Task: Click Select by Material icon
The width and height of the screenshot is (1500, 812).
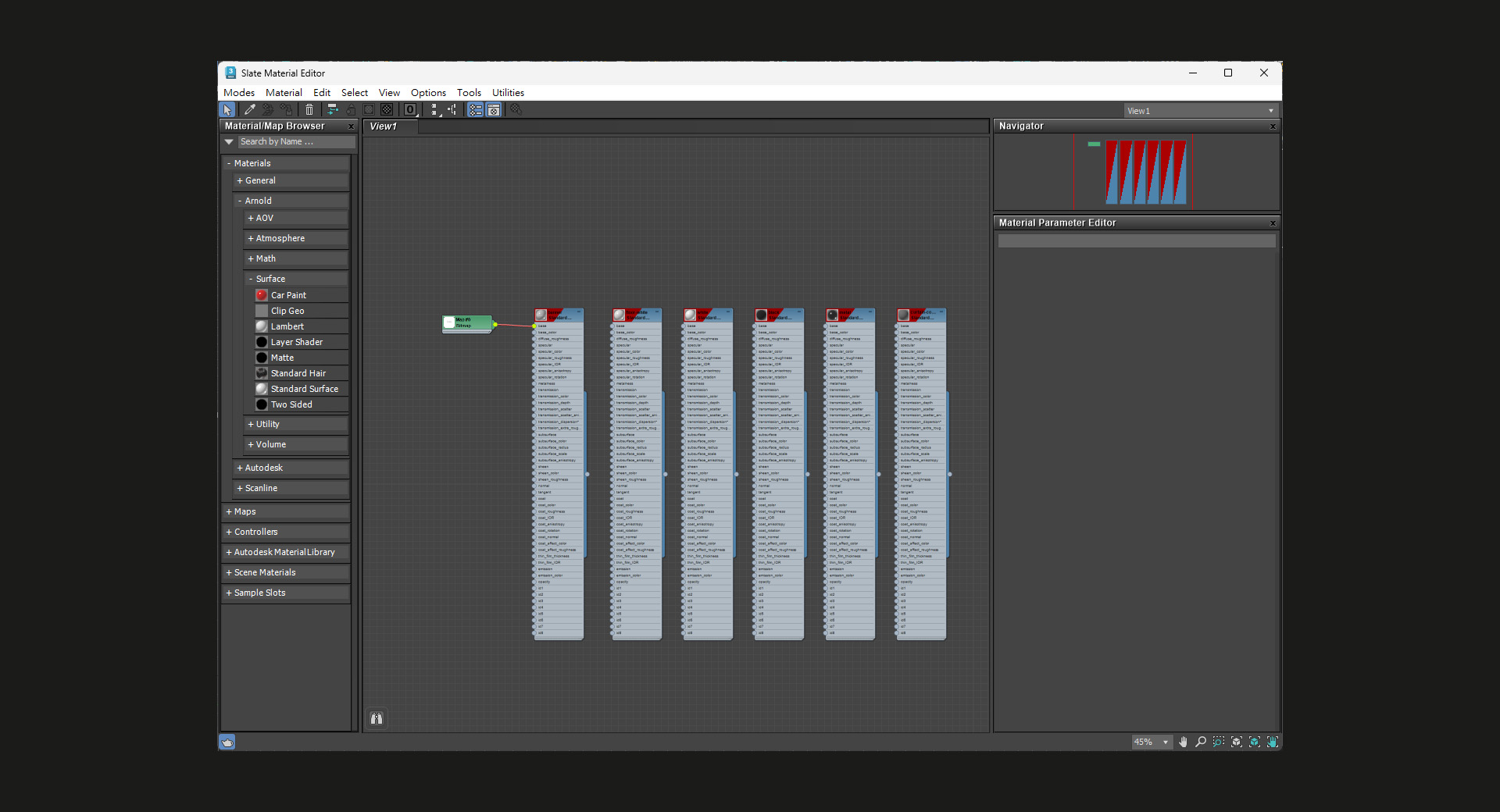Action: point(516,110)
